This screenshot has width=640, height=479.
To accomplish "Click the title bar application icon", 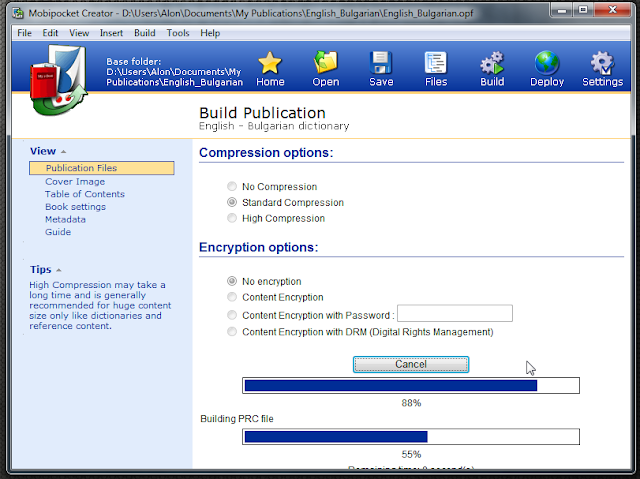I will point(18,13).
